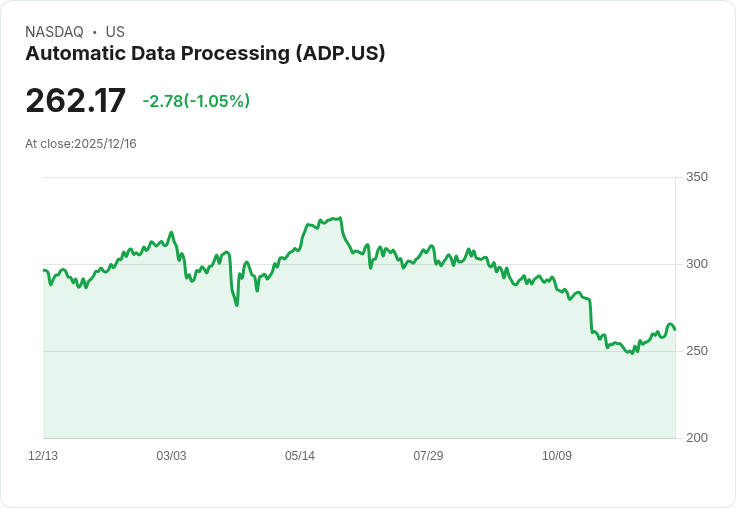Click the At close:2025/12/16 timestamp

coord(81,144)
